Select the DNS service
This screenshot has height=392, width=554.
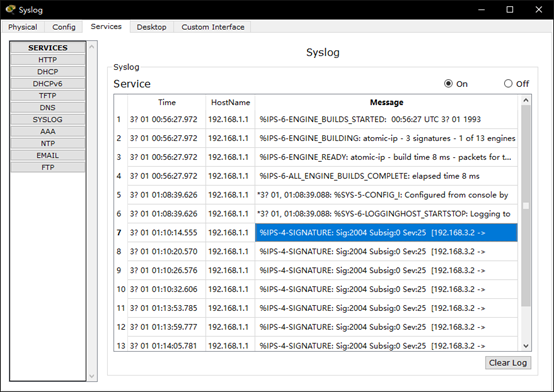[x=48, y=107]
